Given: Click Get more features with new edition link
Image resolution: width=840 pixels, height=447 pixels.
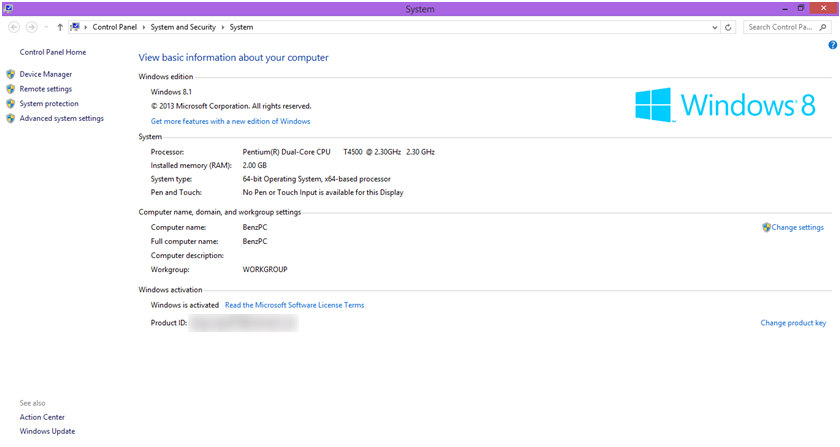Looking at the screenshot, I should pos(230,122).
